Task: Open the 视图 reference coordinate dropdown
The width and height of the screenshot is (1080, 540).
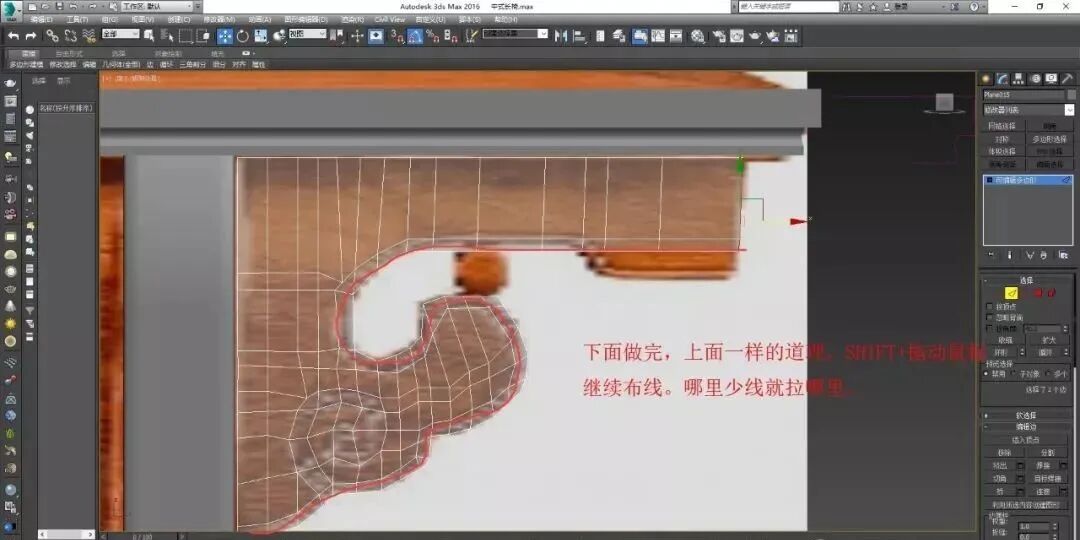Action: pyautogui.click(x=307, y=34)
